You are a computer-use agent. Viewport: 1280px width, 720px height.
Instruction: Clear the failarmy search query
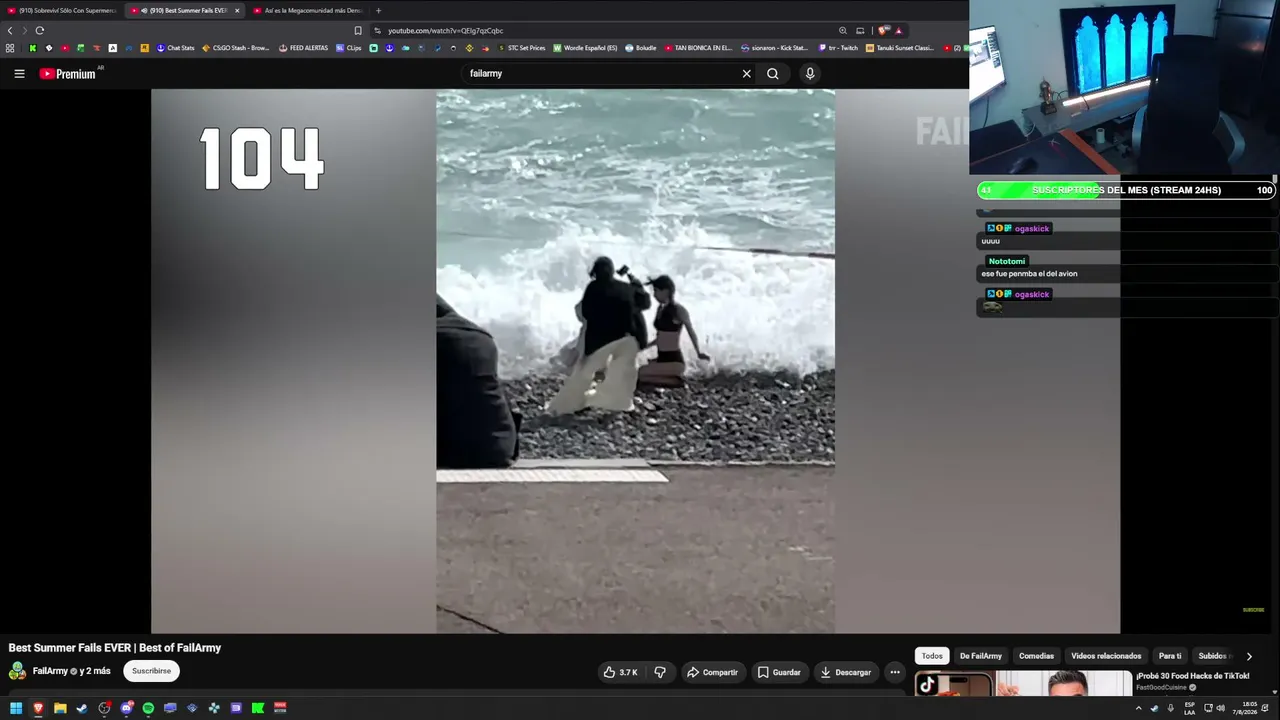pos(746,73)
